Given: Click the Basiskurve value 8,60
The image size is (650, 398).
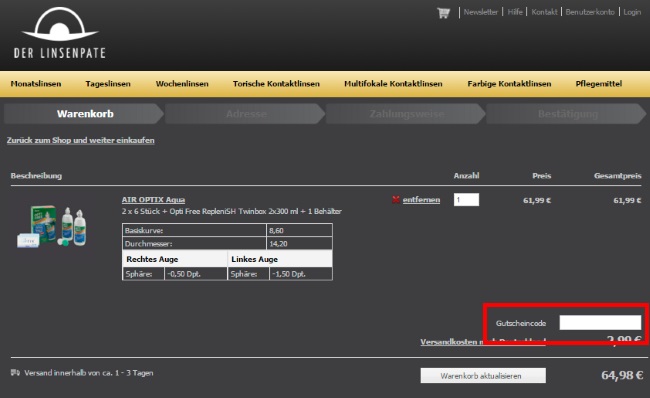Looking at the screenshot, I should (x=276, y=231).
